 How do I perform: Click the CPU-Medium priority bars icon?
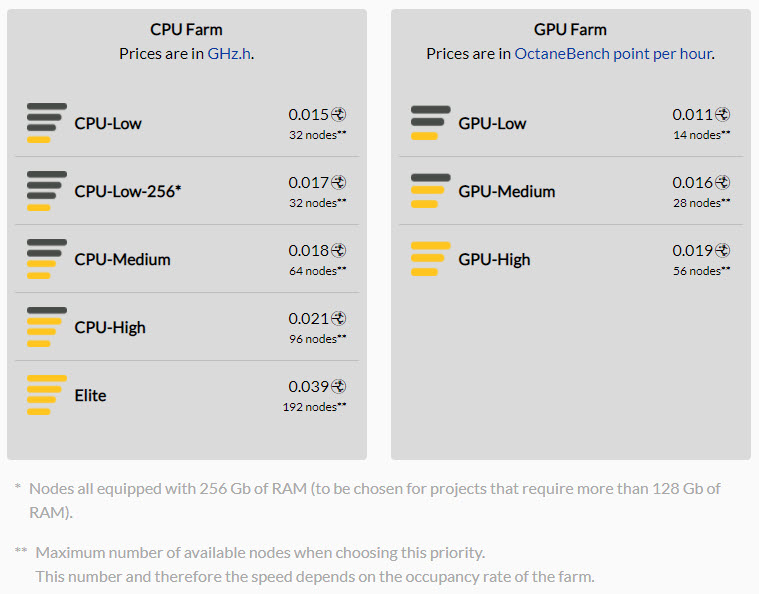tap(46, 259)
